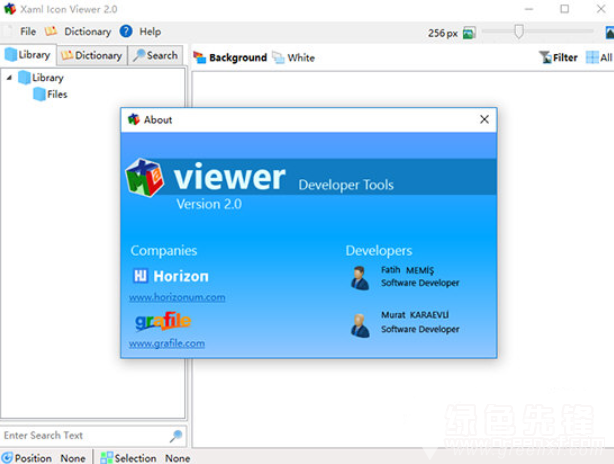This screenshot has height=464, width=614.
Task: Close the About dialog
Action: pos(484,119)
